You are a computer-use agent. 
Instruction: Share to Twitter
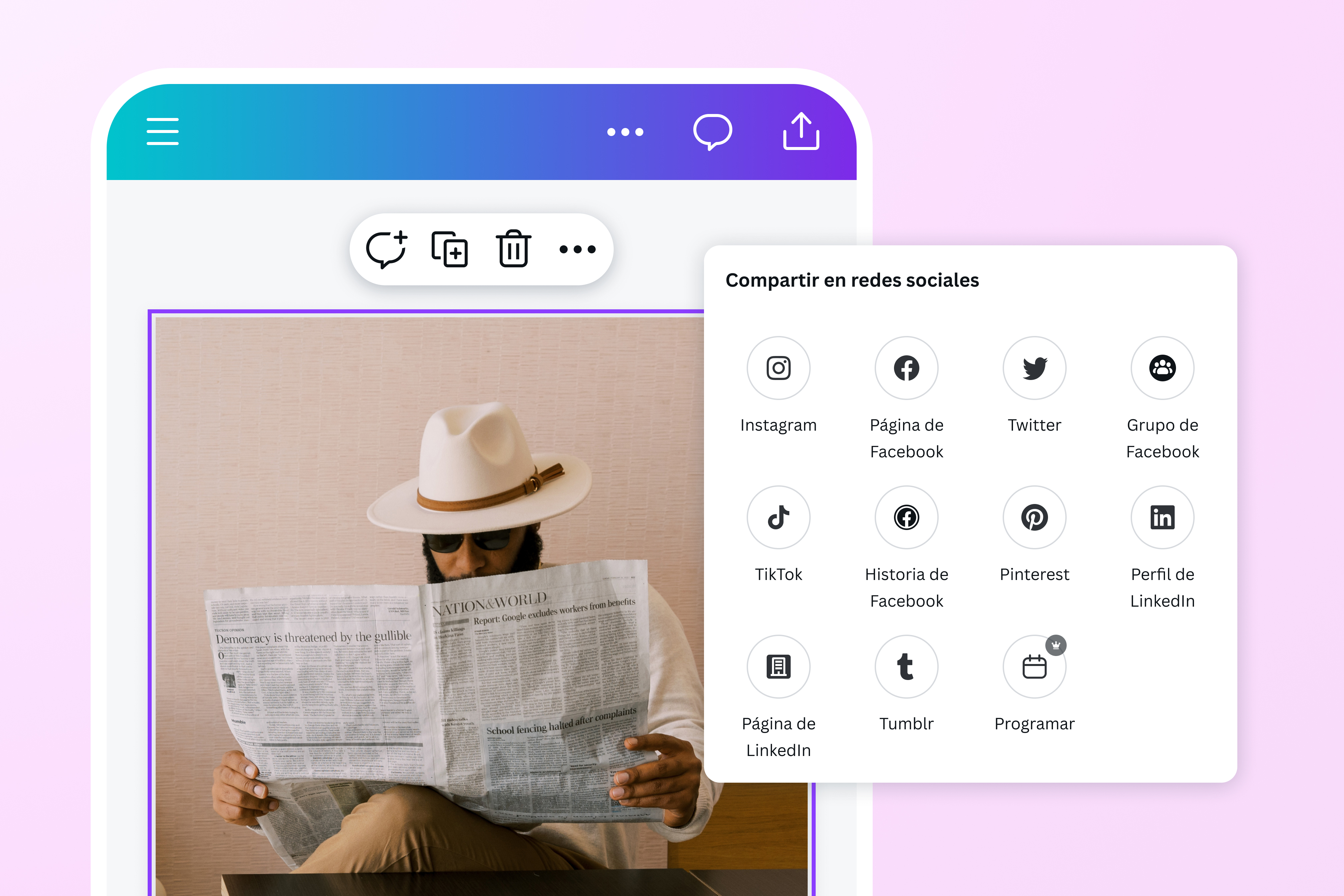[1034, 368]
